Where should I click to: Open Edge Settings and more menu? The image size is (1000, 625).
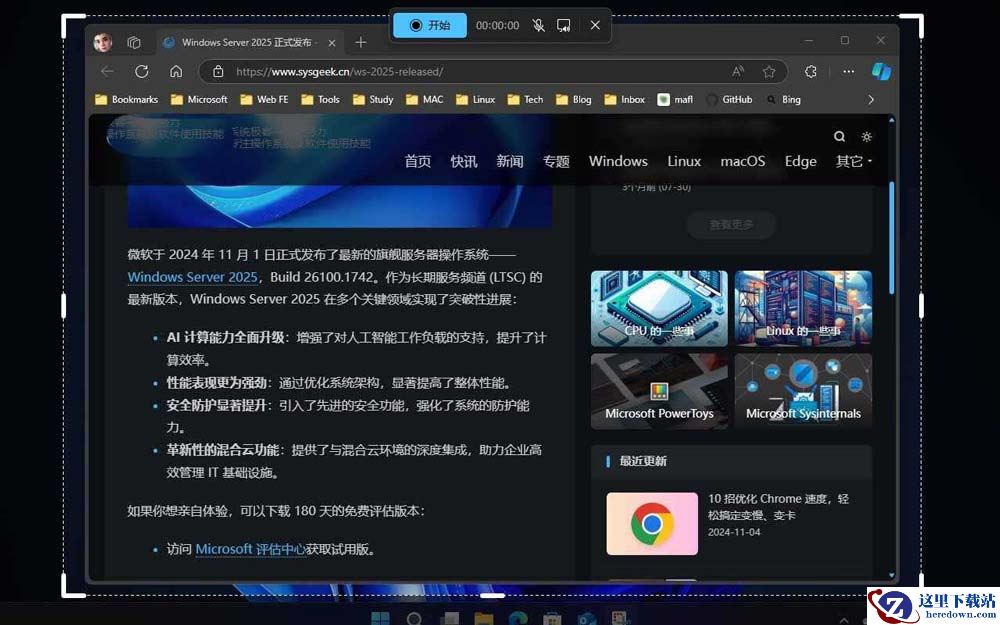pyautogui.click(x=848, y=71)
